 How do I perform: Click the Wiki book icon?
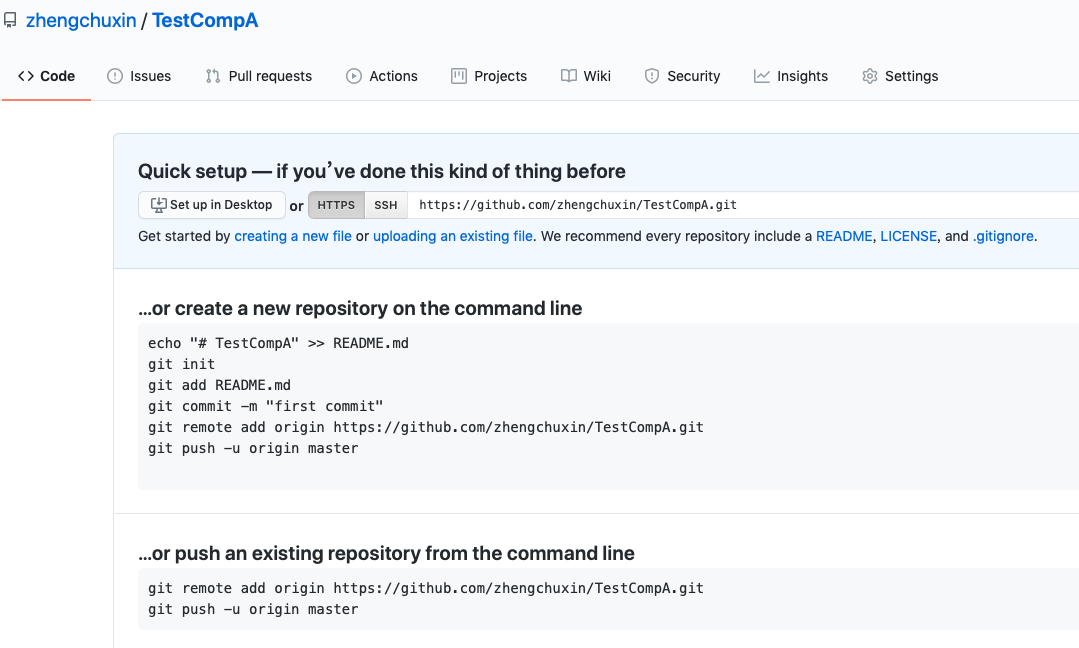point(569,76)
